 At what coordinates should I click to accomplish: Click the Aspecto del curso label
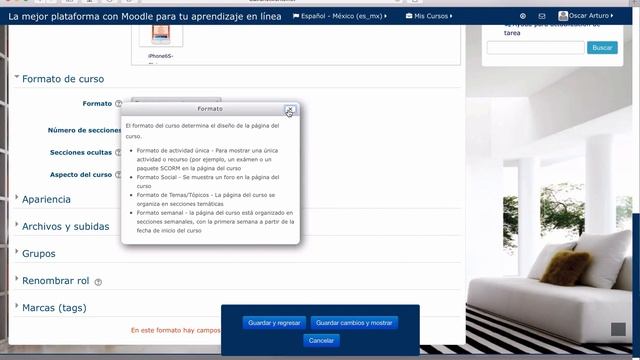81,175
